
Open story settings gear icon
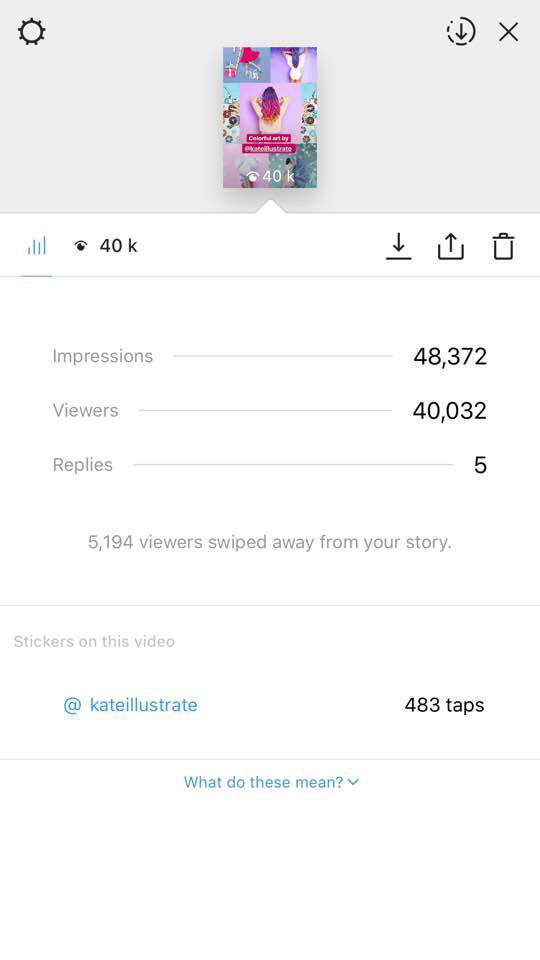31,31
